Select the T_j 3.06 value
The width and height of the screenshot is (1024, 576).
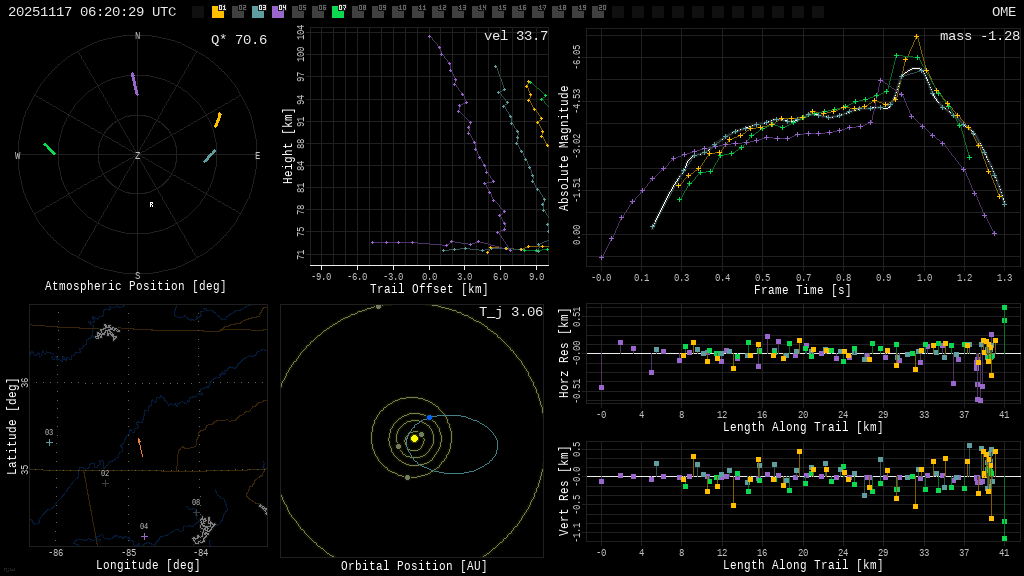click(510, 312)
